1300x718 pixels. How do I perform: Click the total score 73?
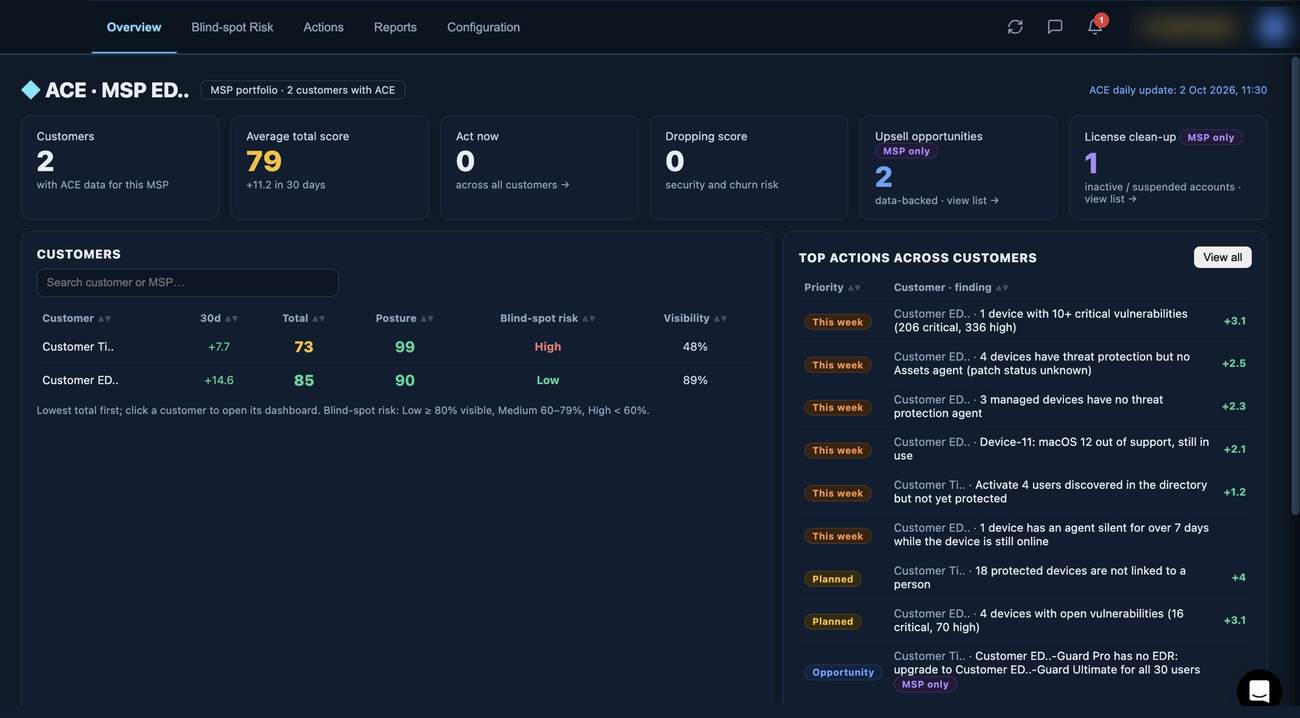[x=304, y=347]
